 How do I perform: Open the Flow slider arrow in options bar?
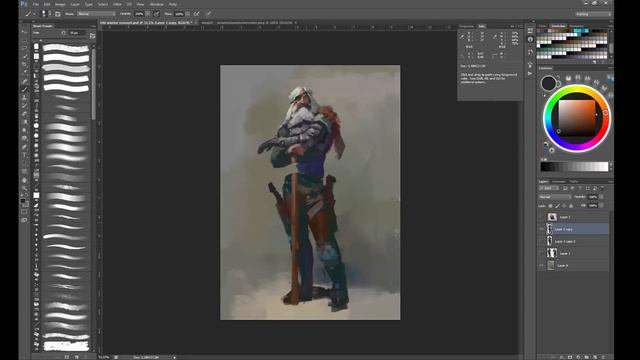(x=188, y=14)
